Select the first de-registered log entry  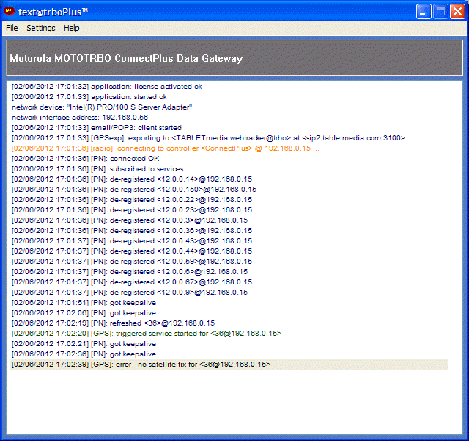132,179
